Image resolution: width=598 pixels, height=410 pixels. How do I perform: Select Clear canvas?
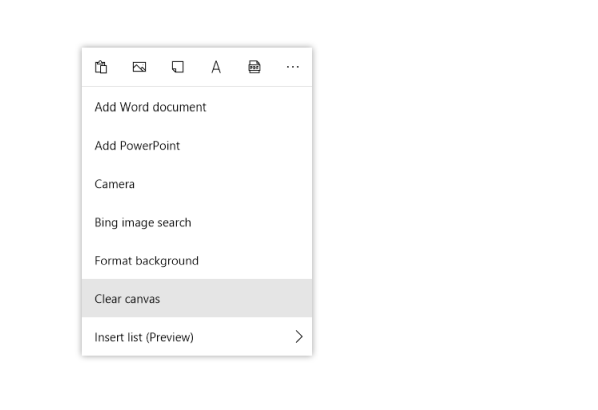click(x=197, y=298)
